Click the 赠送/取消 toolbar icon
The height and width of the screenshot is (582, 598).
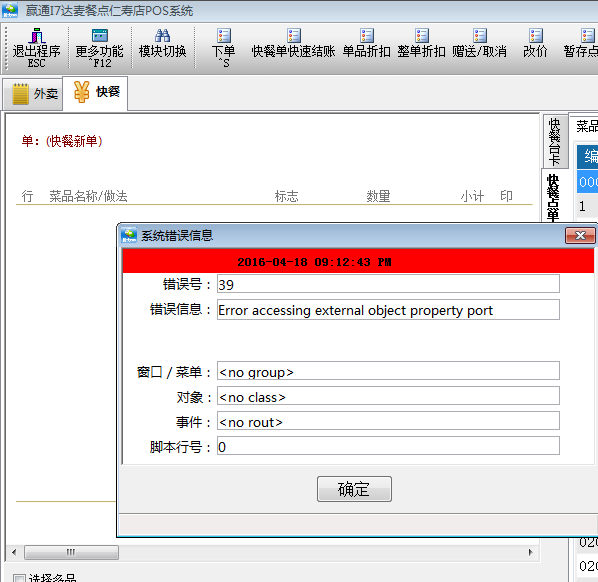[x=480, y=35]
